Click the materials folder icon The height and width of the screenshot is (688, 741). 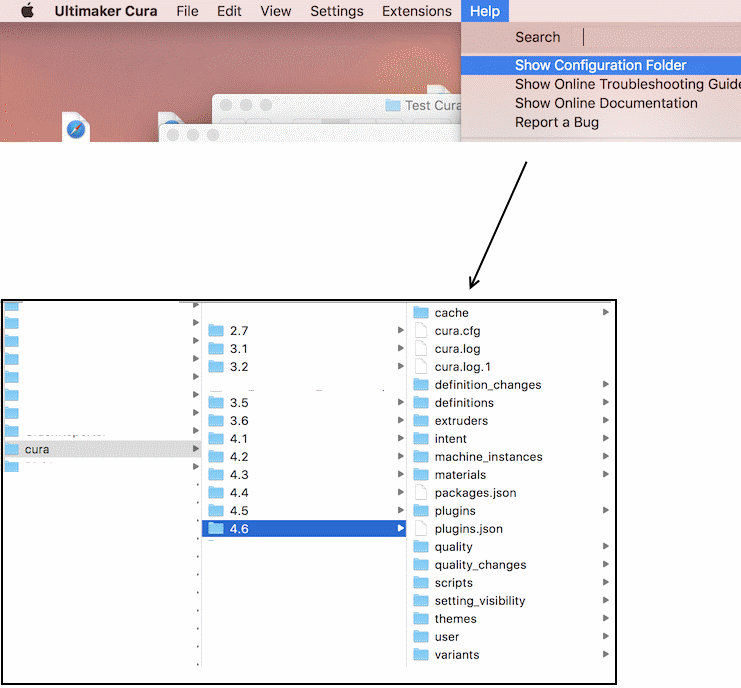click(x=421, y=474)
